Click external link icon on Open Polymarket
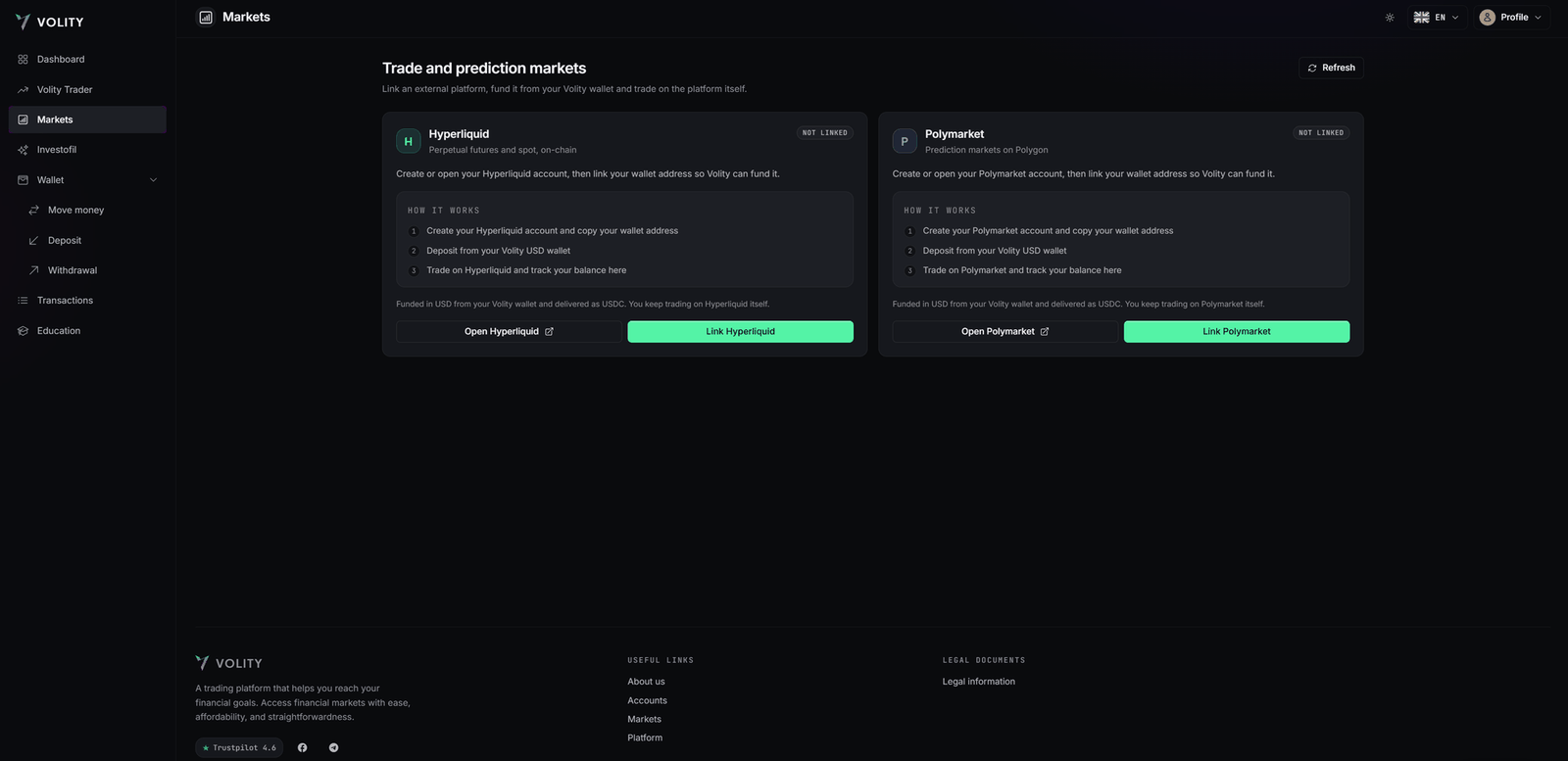This screenshot has width=1568, height=761. (1045, 332)
